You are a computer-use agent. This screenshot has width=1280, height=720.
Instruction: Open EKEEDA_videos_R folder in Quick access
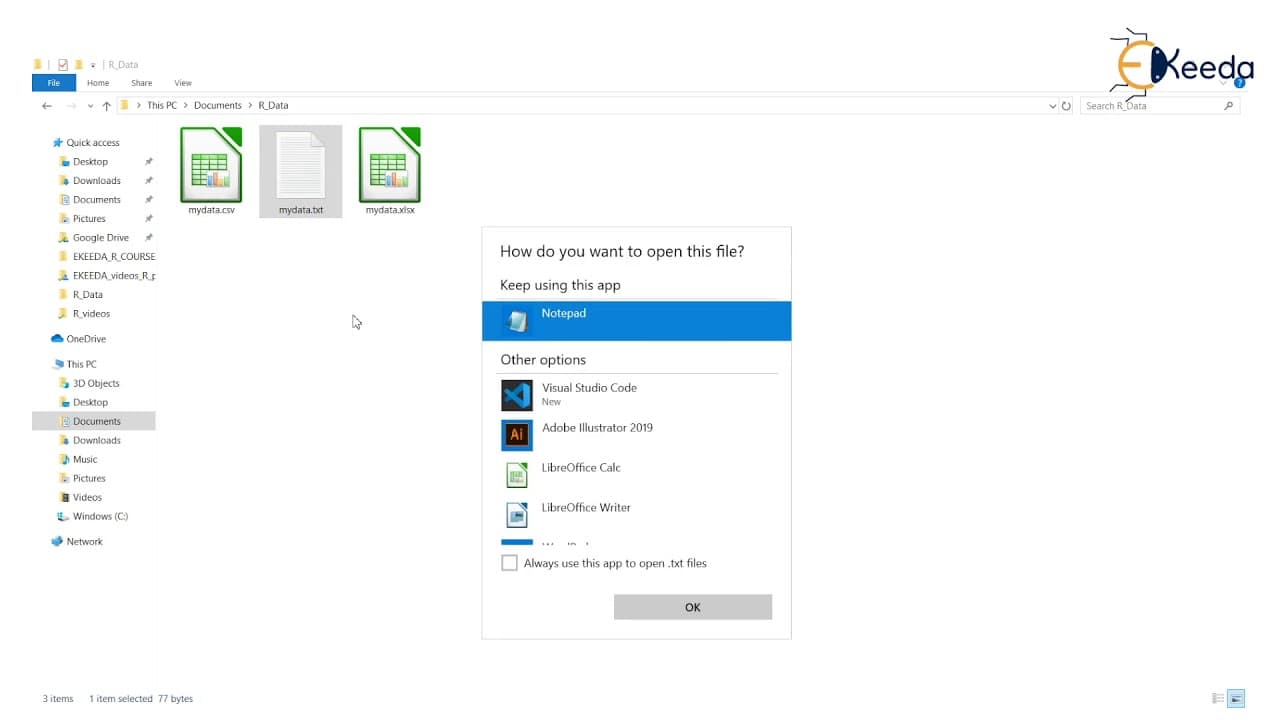106,276
